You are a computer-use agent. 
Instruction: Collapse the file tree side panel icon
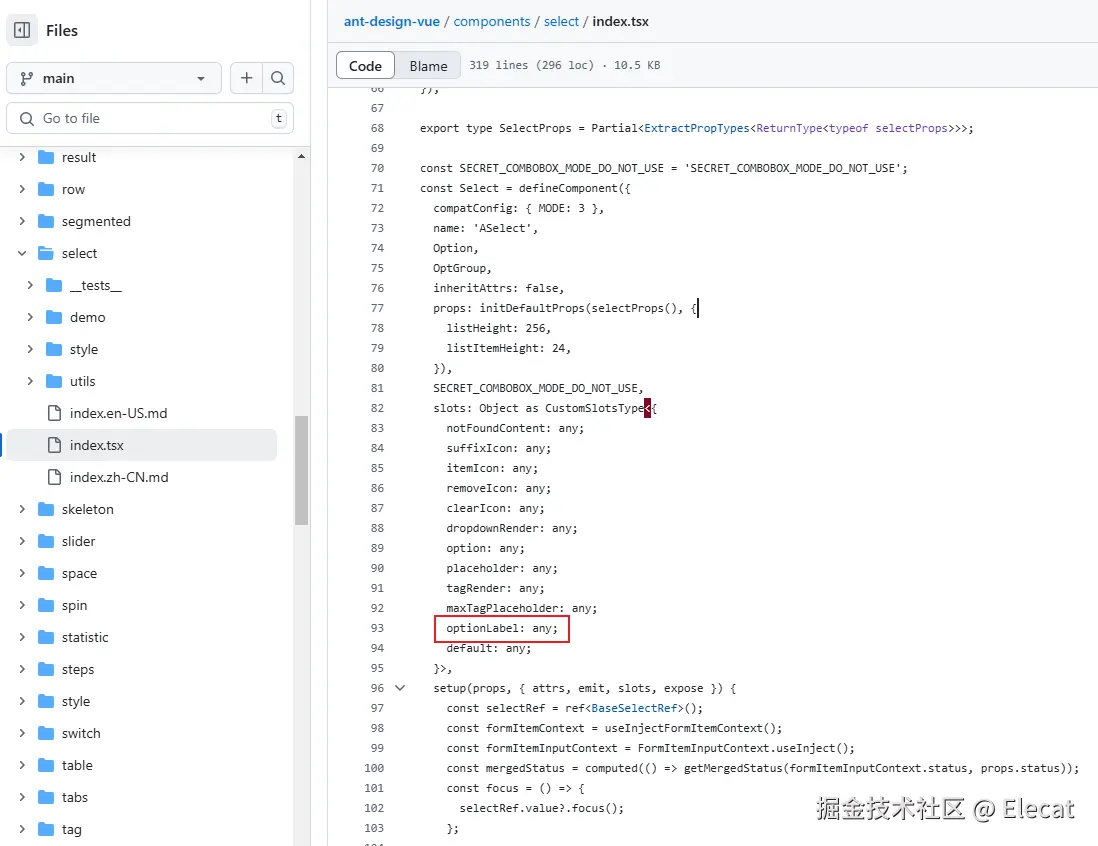coord(22,30)
